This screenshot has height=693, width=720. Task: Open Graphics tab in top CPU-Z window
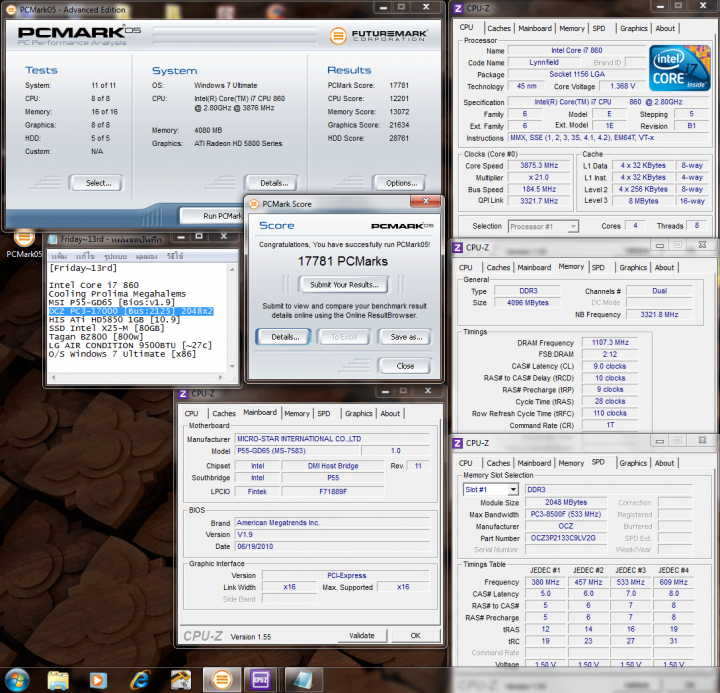point(634,28)
